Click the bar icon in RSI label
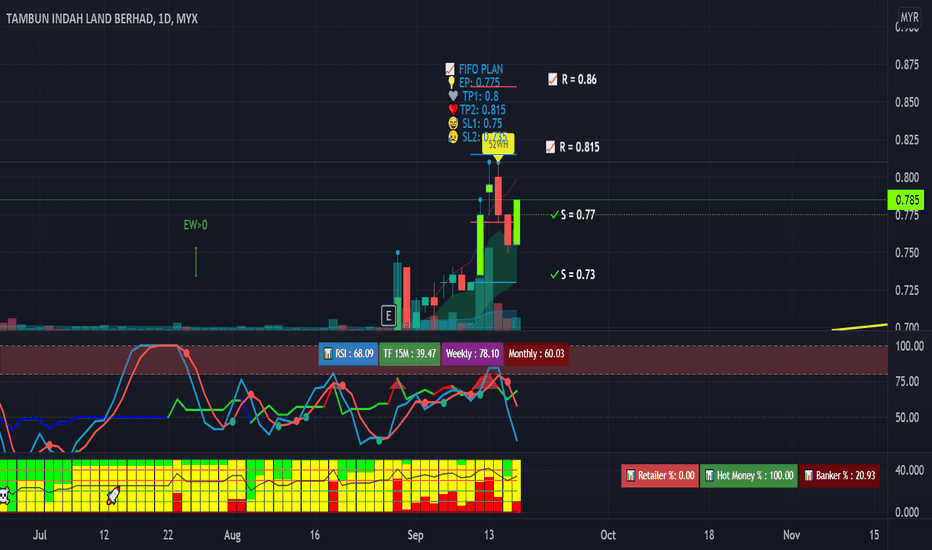Image resolution: width=932 pixels, height=550 pixels. tap(328, 354)
